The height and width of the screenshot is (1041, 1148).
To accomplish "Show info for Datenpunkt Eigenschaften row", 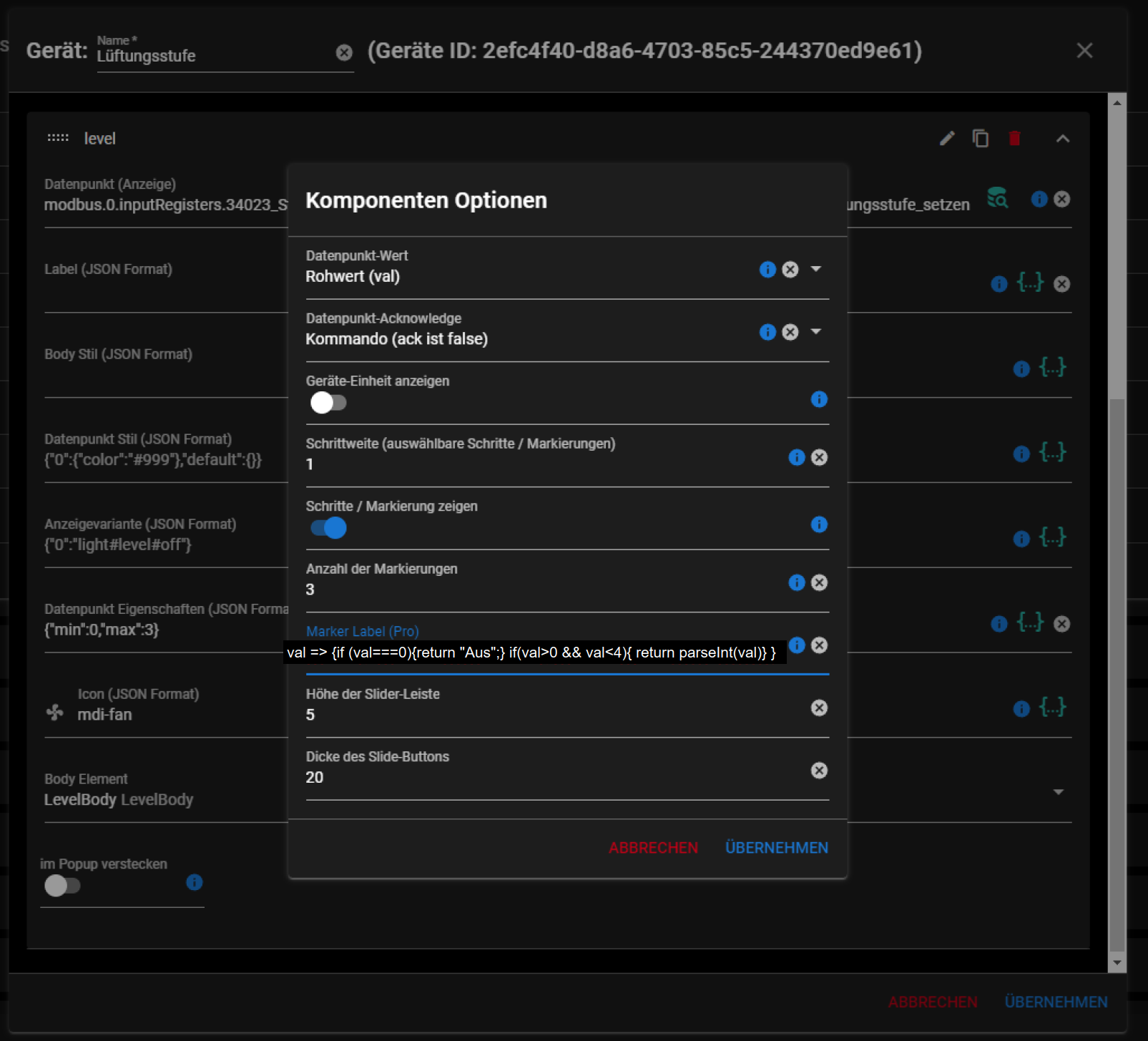I will click(999, 624).
